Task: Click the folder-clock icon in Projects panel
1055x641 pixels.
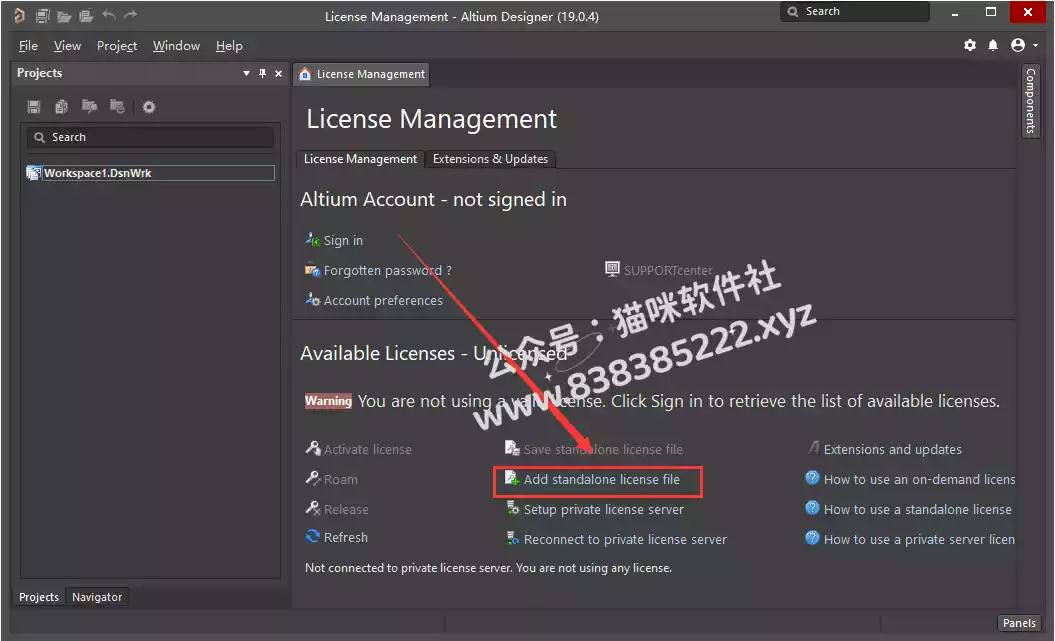Action: (117, 106)
